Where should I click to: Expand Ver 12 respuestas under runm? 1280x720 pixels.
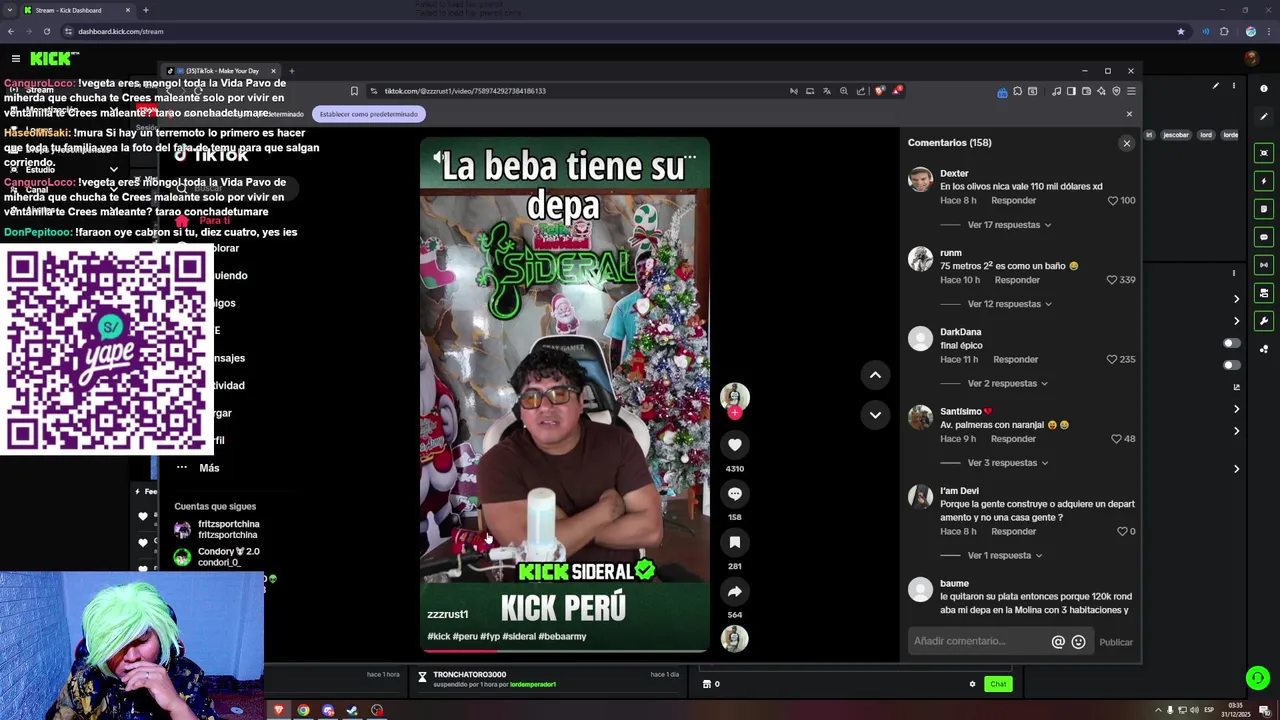(1009, 304)
